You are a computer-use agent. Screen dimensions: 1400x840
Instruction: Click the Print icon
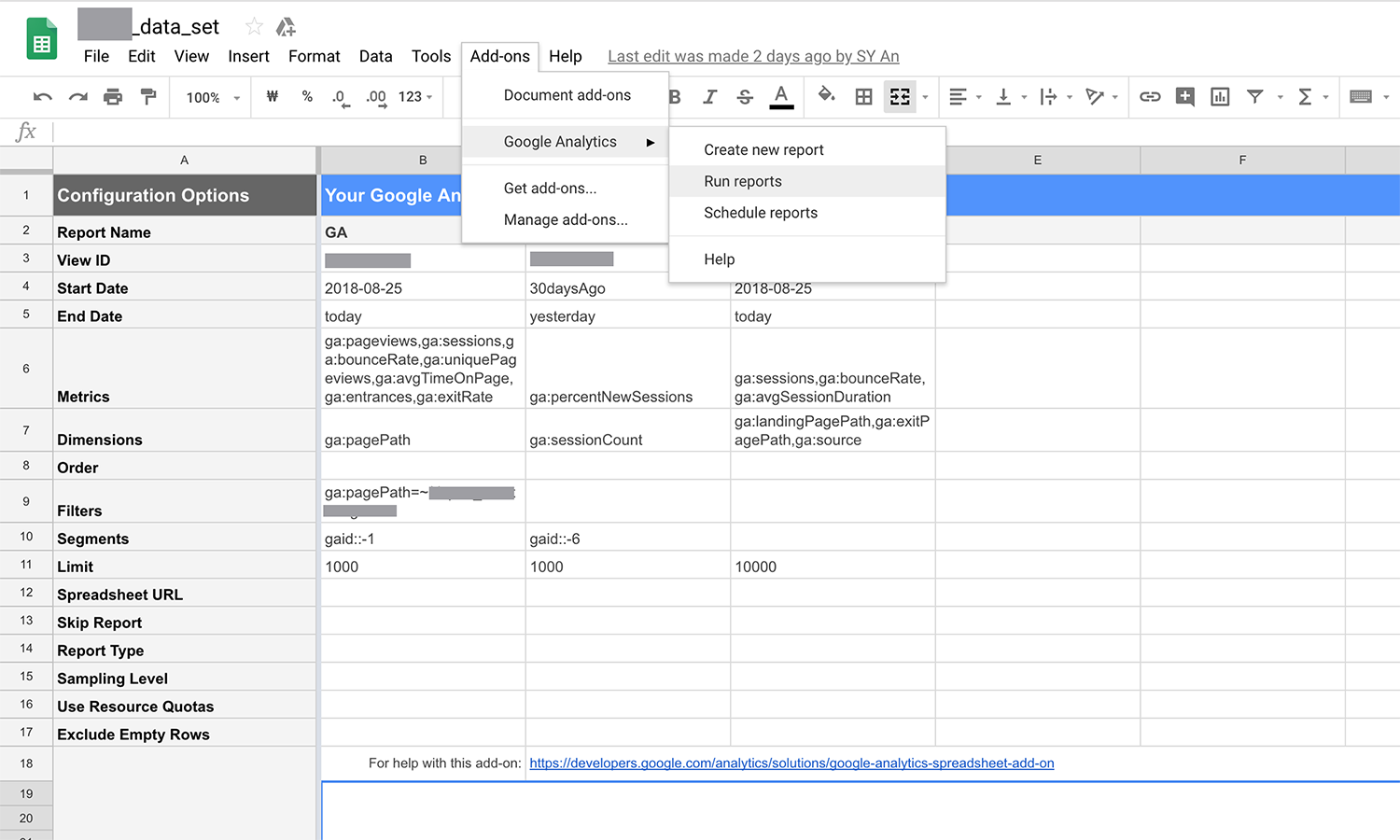[x=113, y=97]
